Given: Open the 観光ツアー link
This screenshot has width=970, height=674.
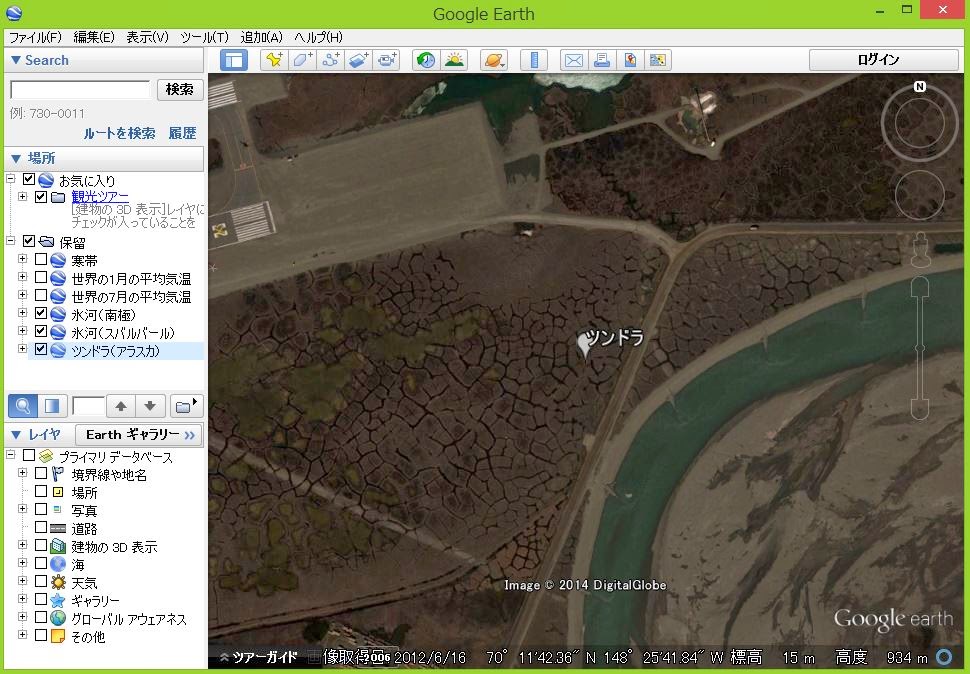Looking at the screenshot, I should coord(100,197).
